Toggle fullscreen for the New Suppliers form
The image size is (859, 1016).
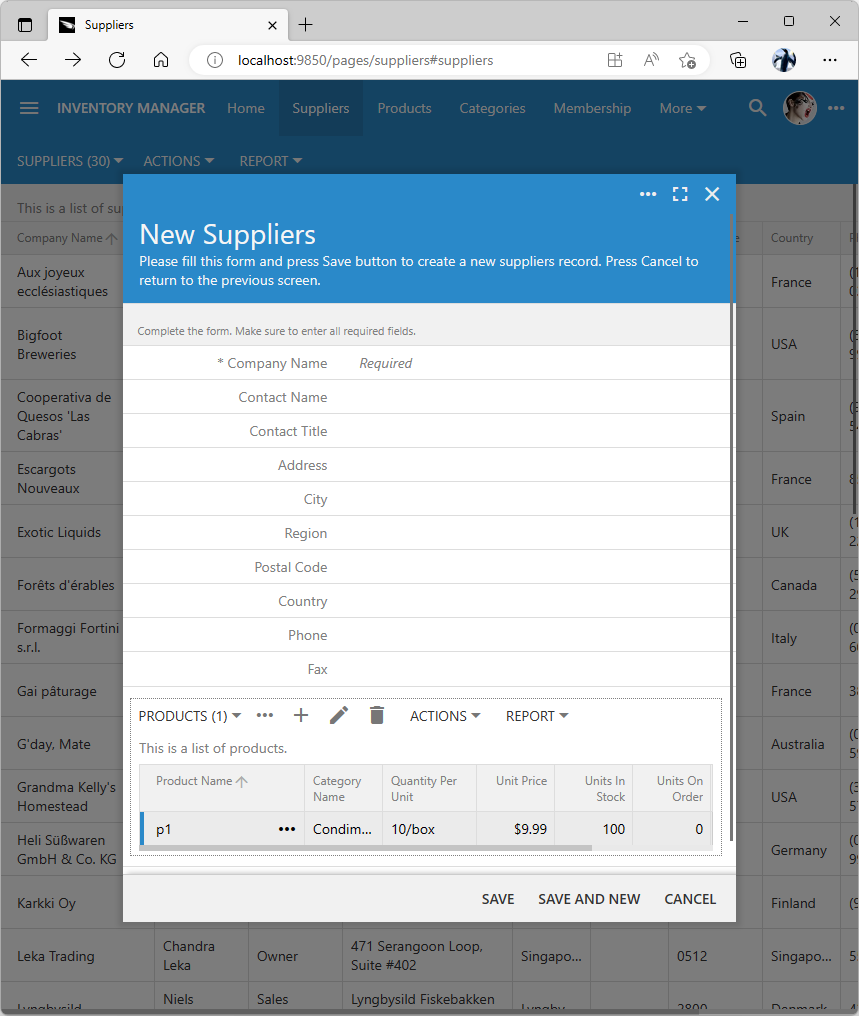(x=680, y=194)
